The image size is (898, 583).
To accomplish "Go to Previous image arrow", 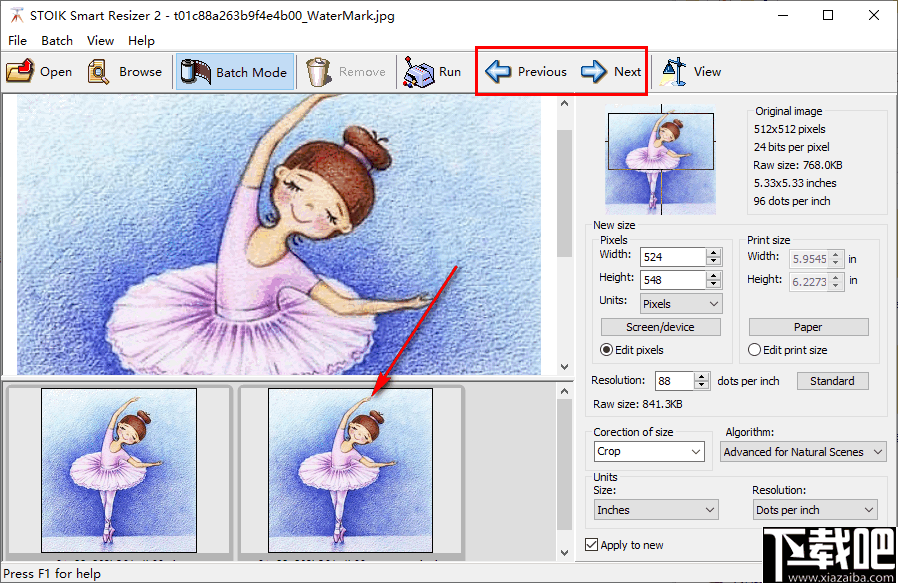I will (x=498, y=72).
